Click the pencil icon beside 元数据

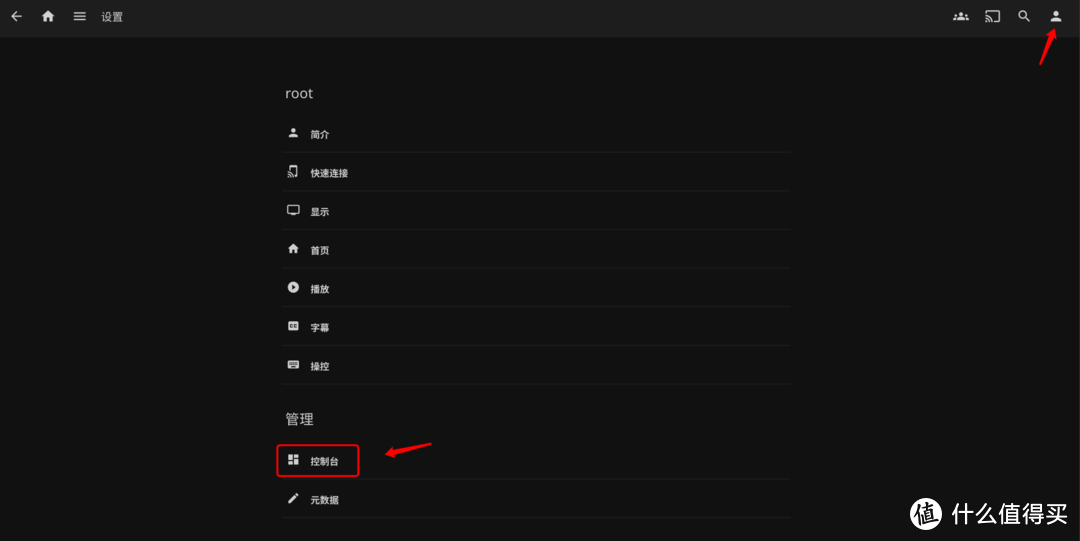293,498
